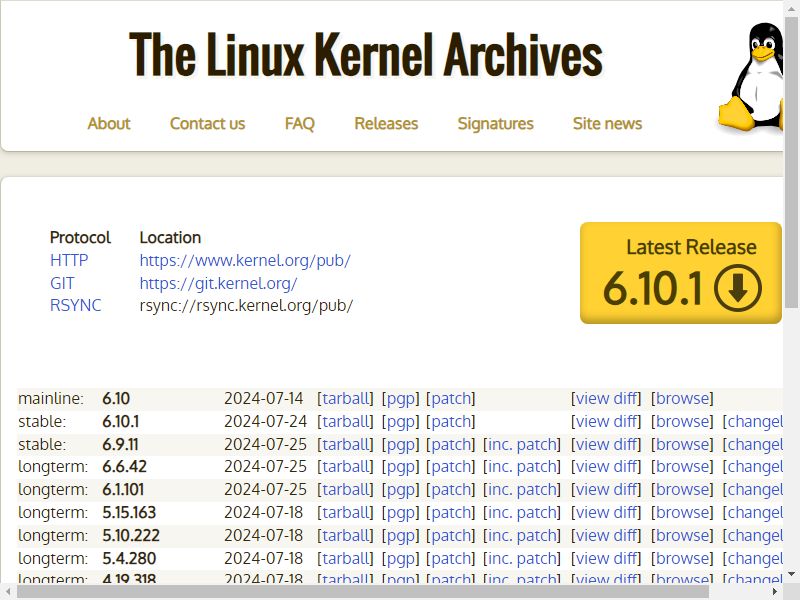Visit https://www.kernel.org/pub/ link
800x600 pixels.
point(245,261)
